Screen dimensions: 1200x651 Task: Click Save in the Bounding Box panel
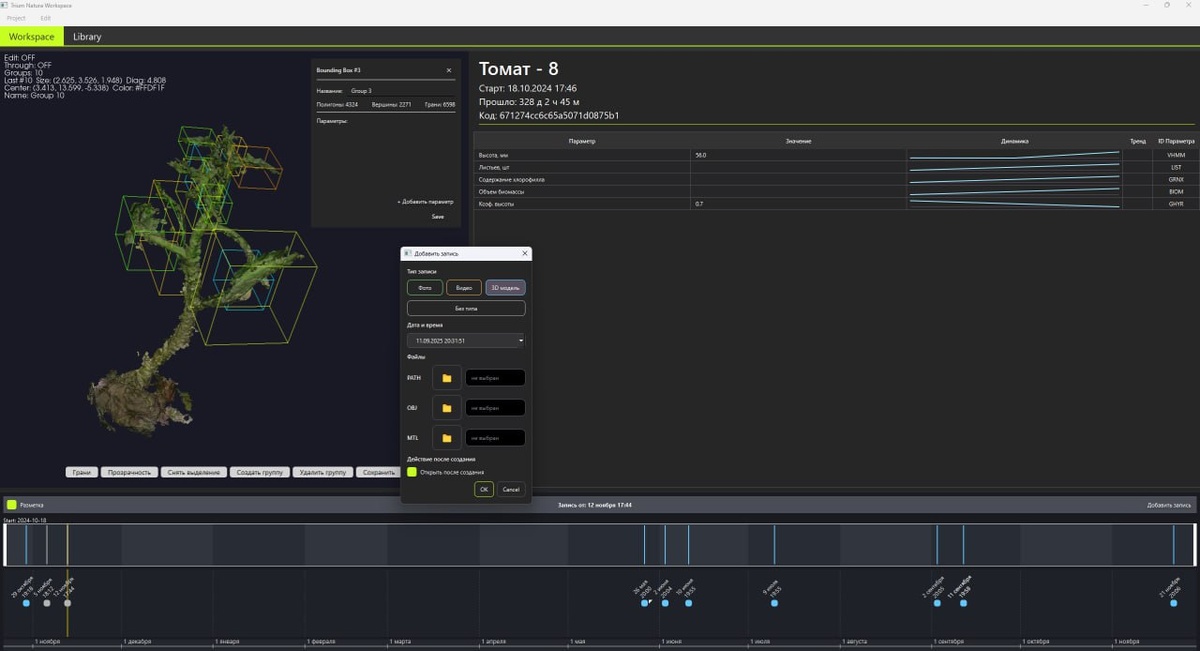point(438,216)
